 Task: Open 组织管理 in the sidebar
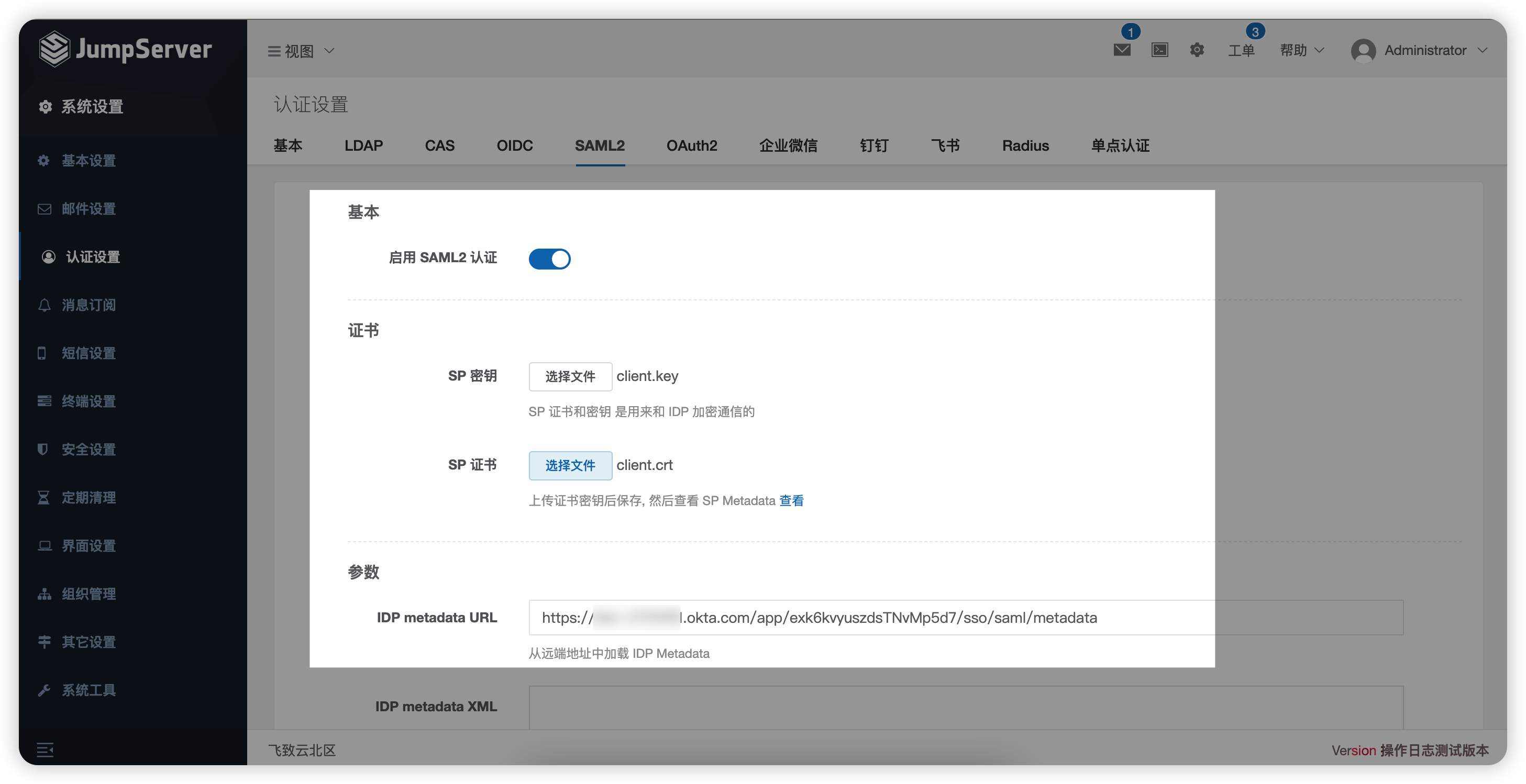pos(89,594)
